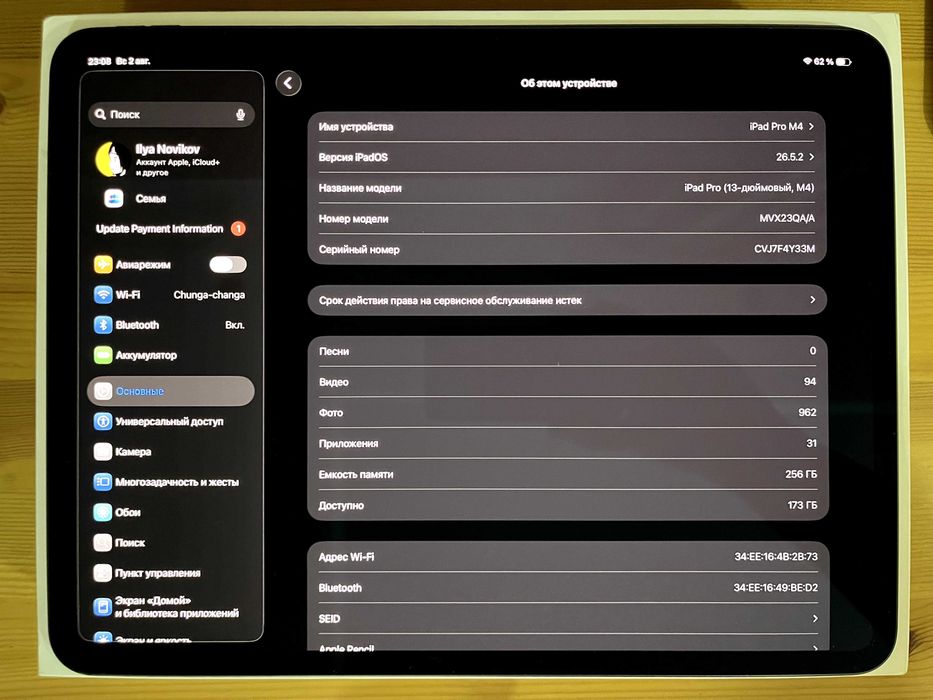Expand Версия iPadOS row chevron

(812, 157)
